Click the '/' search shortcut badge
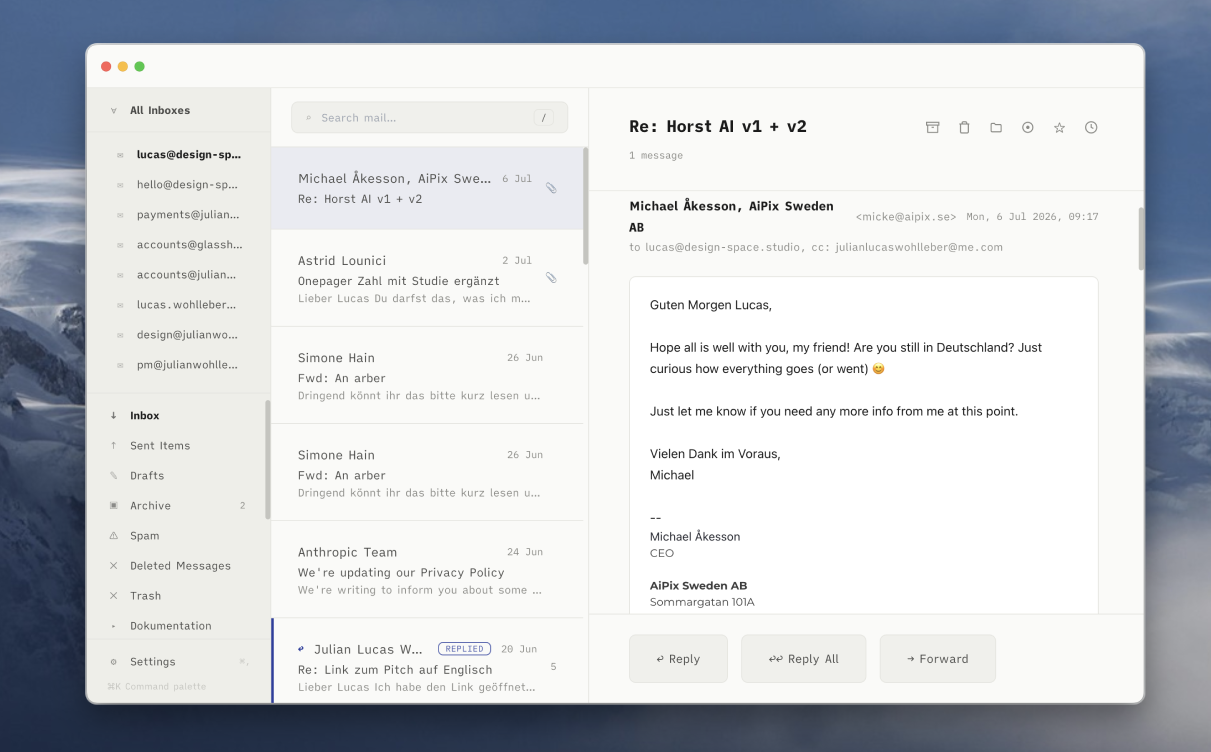This screenshot has height=752, width=1211. click(544, 117)
